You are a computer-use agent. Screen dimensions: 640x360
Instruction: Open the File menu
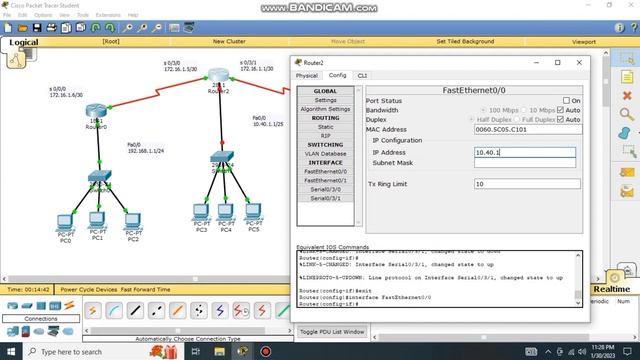7,15
